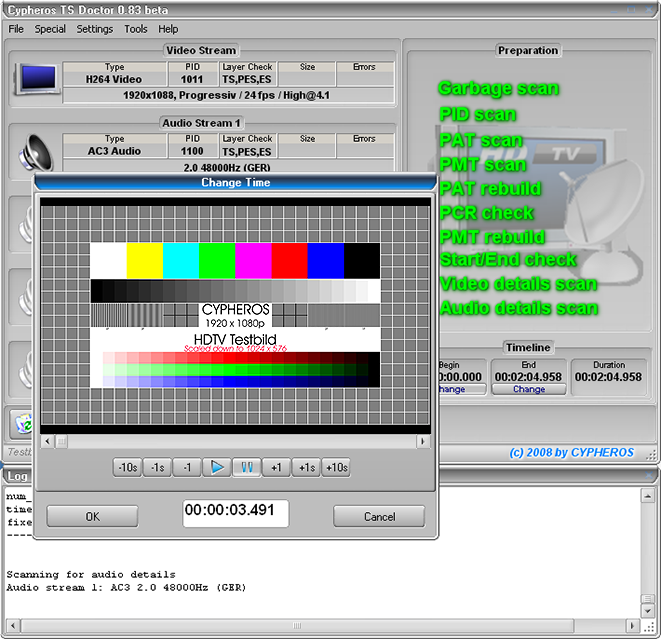Screen dimensions: 661x639
Task: Cancel the Change Time dialog
Action: pyautogui.click(x=379, y=516)
